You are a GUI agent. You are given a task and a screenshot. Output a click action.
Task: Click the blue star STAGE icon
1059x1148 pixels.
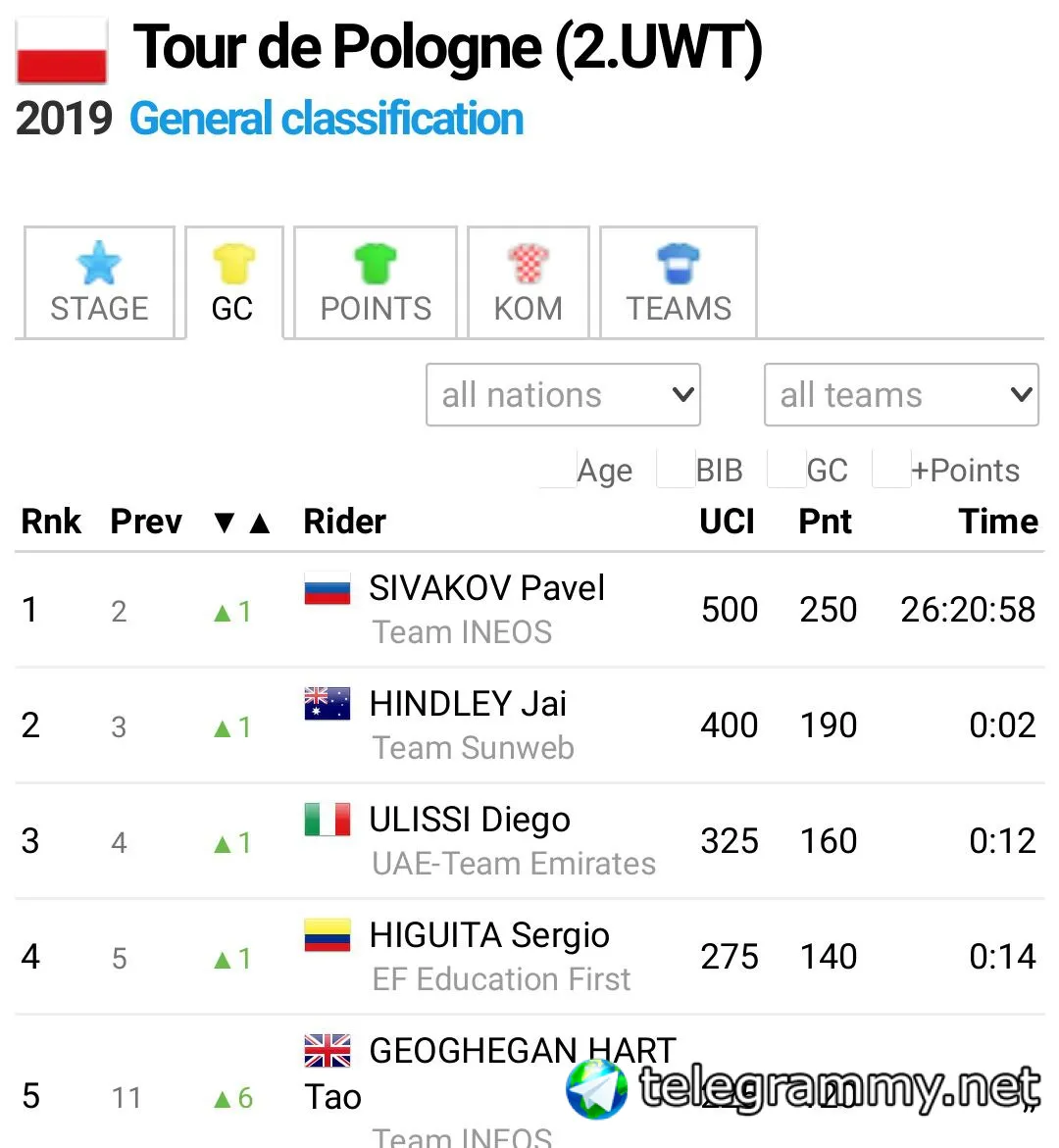click(x=99, y=263)
